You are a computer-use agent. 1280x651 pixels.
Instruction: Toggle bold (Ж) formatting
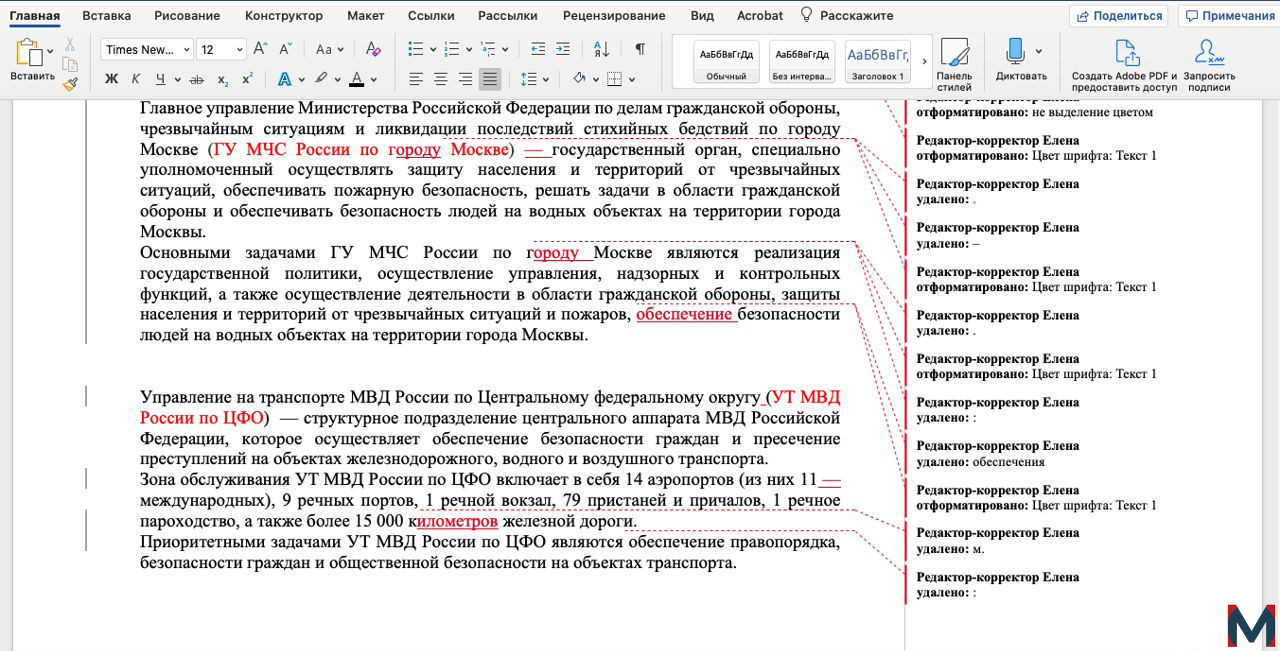(x=111, y=80)
